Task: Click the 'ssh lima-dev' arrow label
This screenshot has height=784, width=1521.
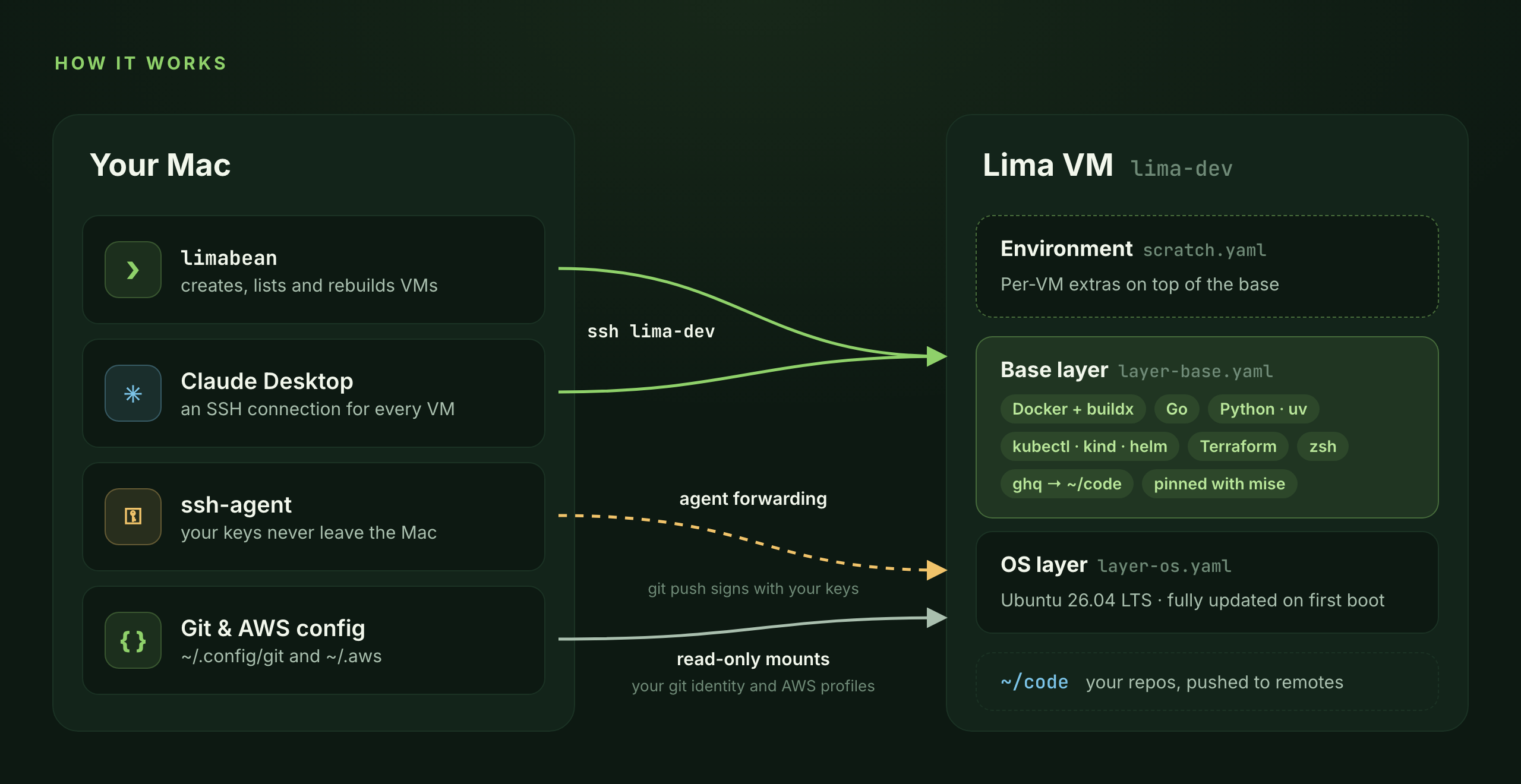Action: pos(651,331)
